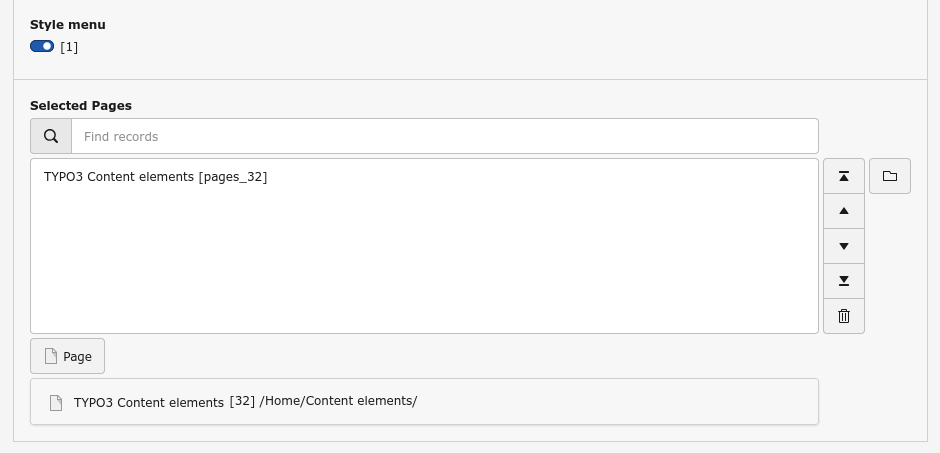This screenshot has height=453, width=940.
Task: Move selected item down one position
Action: [844, 246]
